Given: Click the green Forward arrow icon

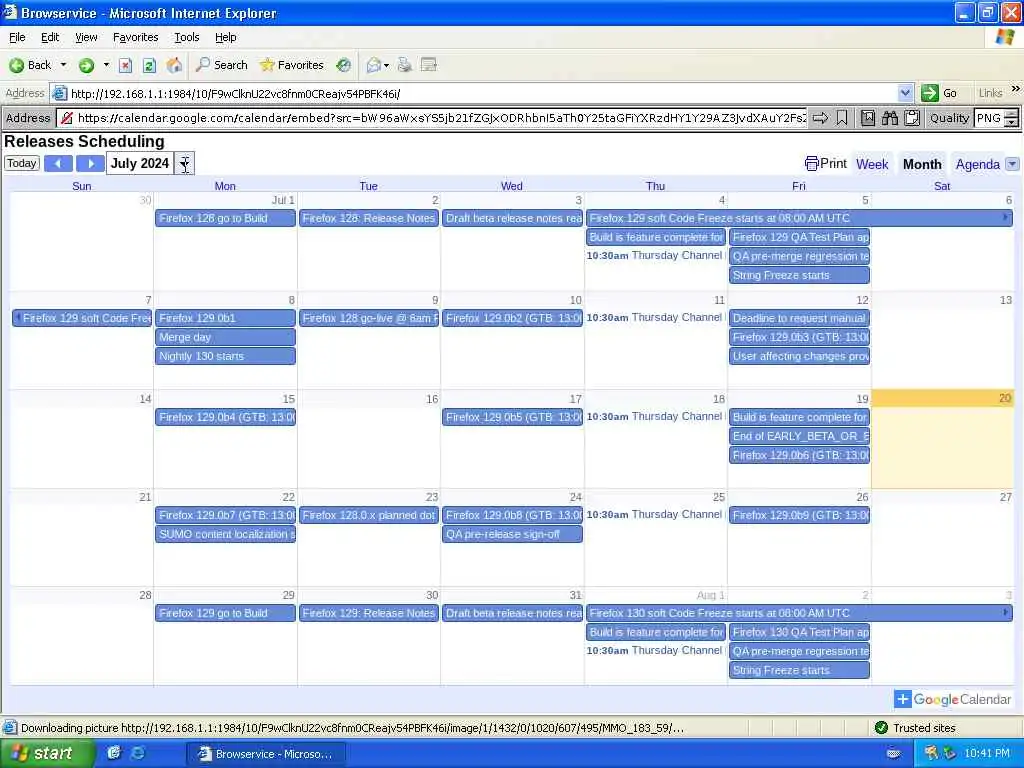Looking at the screenshot, I should point(86,65).
